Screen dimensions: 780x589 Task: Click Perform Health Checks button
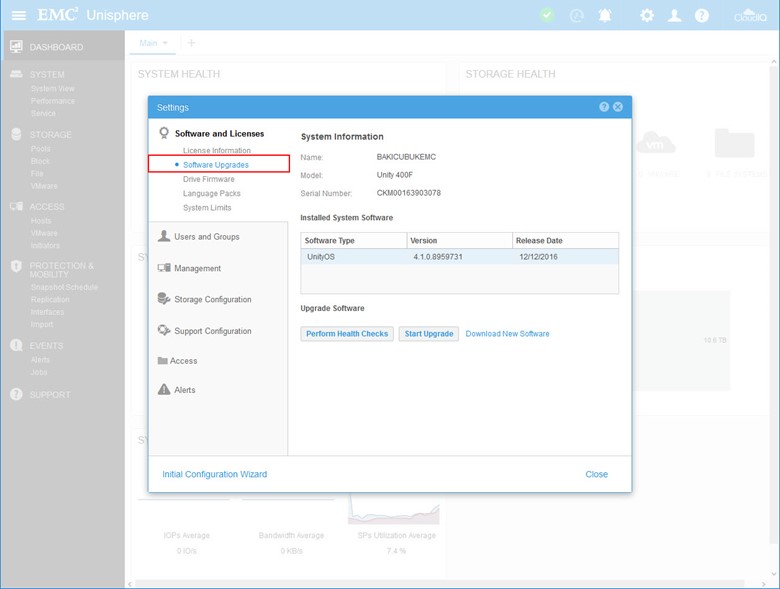(347, 334)
